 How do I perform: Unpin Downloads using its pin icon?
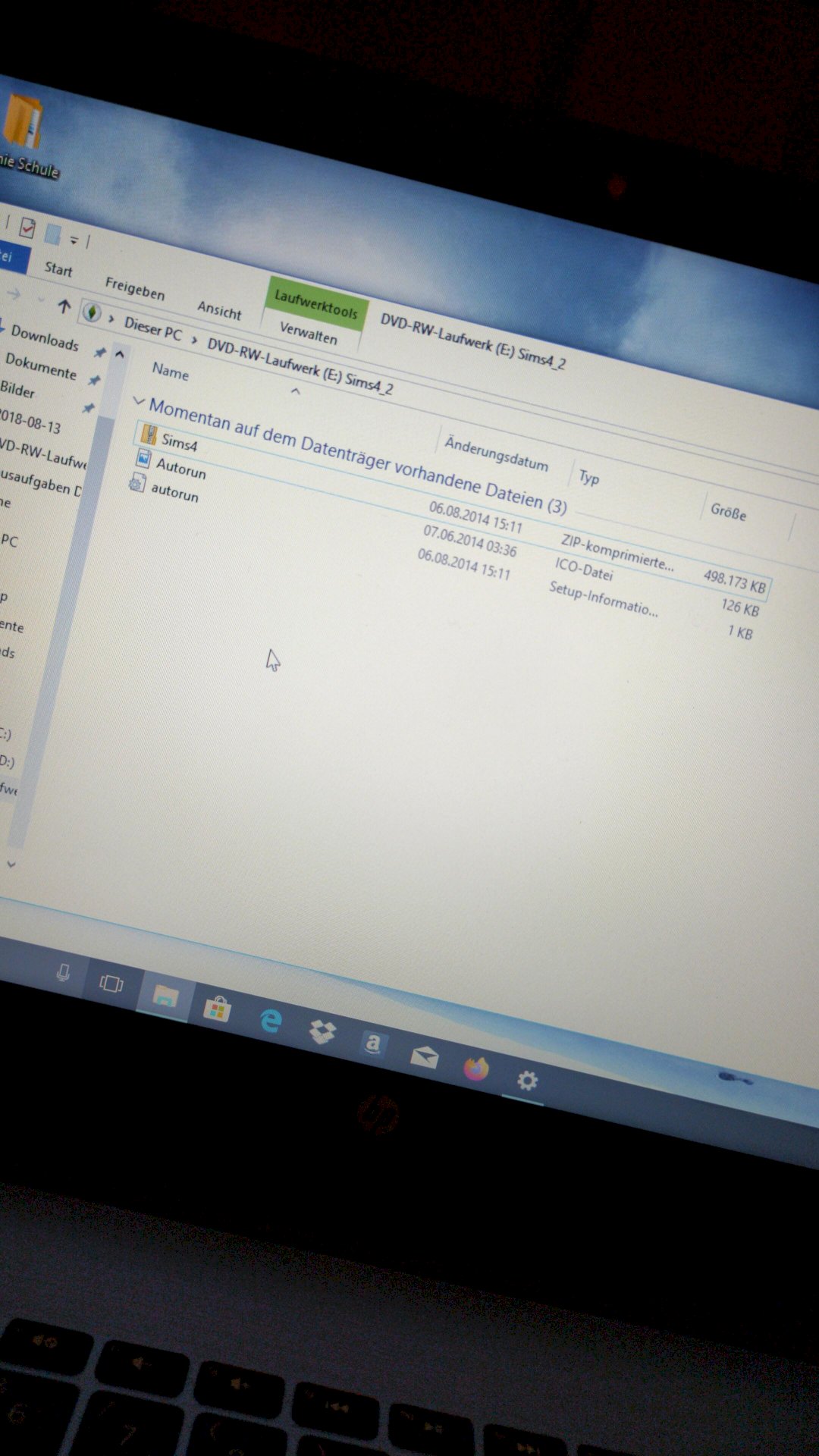[x=100, y=352]
